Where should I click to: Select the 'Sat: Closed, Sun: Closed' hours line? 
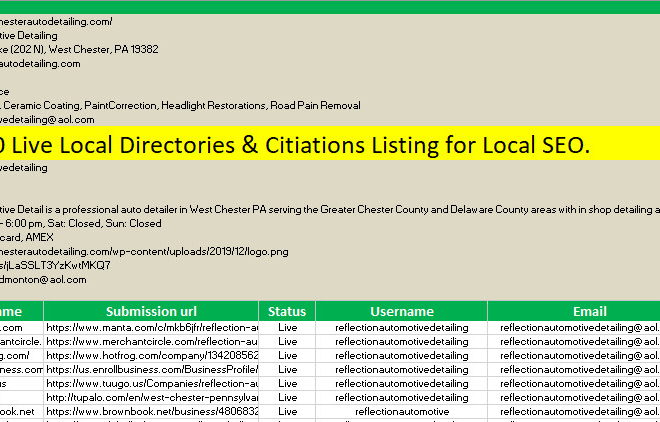pos(80,223)
